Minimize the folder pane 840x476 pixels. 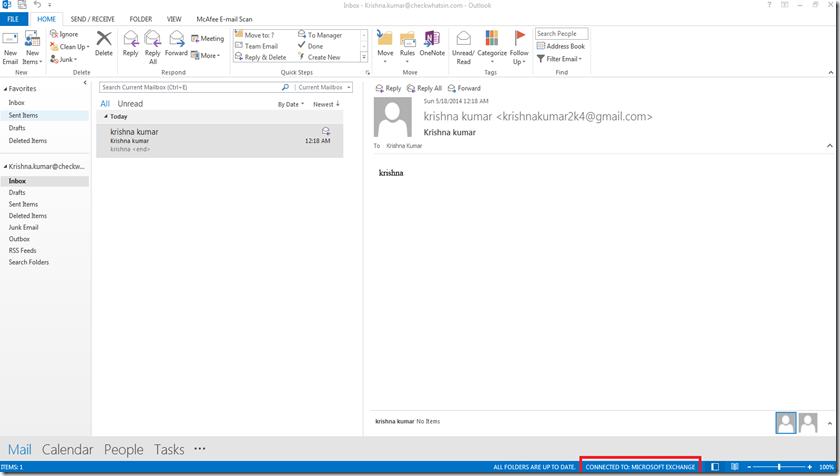tap(85, 82)
